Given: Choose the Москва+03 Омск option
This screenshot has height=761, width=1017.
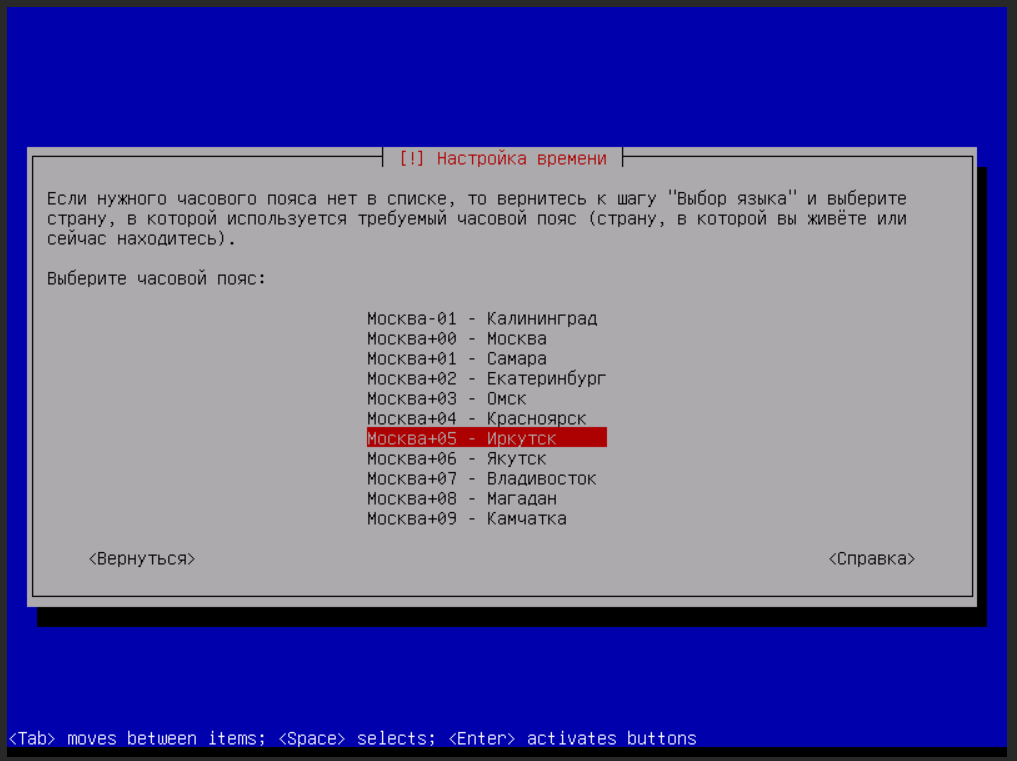Looking at the screenshot, I should click(446, 399).
